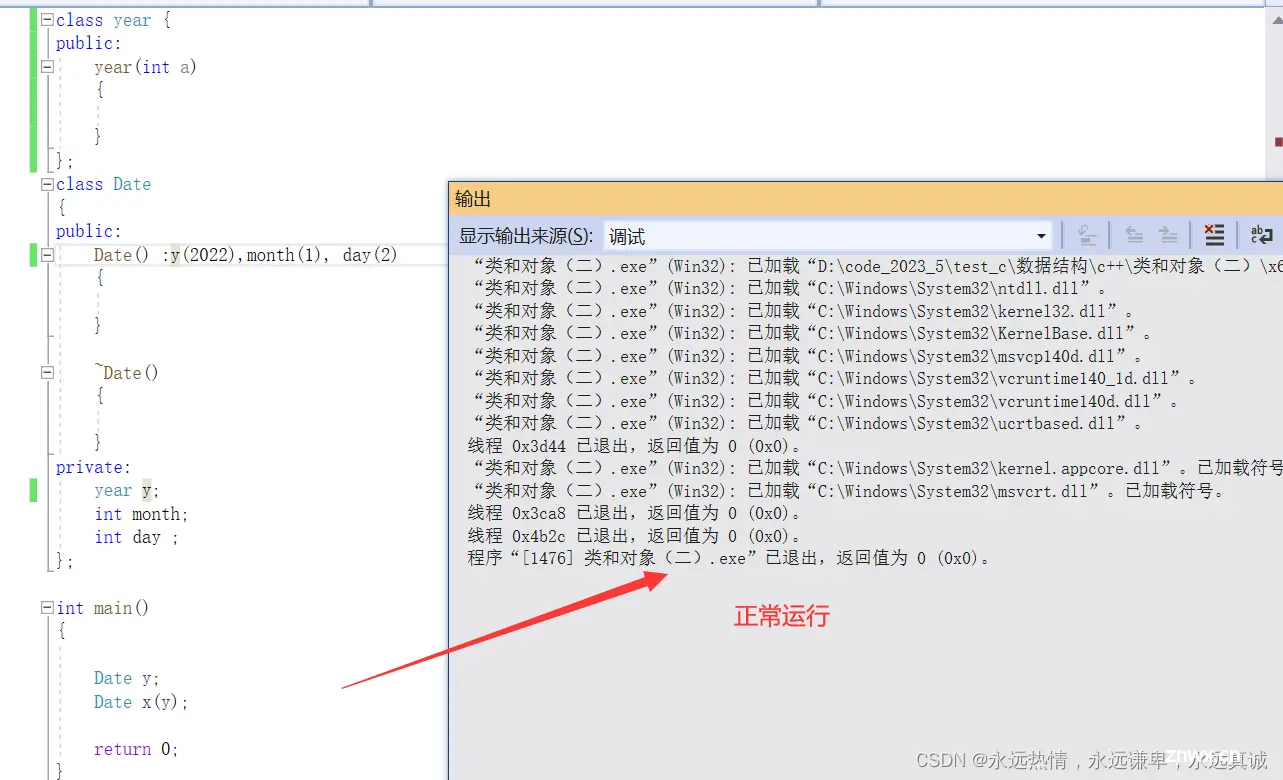Click the '程序 [1476]' exited output line
1283x780 pixels.
click(730, 558)
